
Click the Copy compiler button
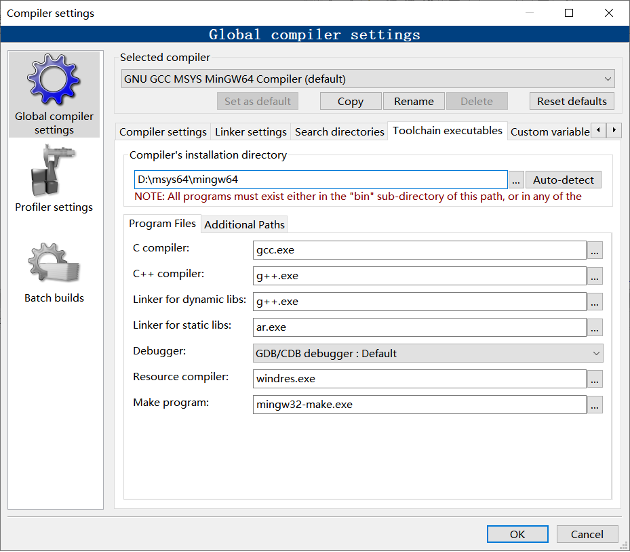click(350, 101)
